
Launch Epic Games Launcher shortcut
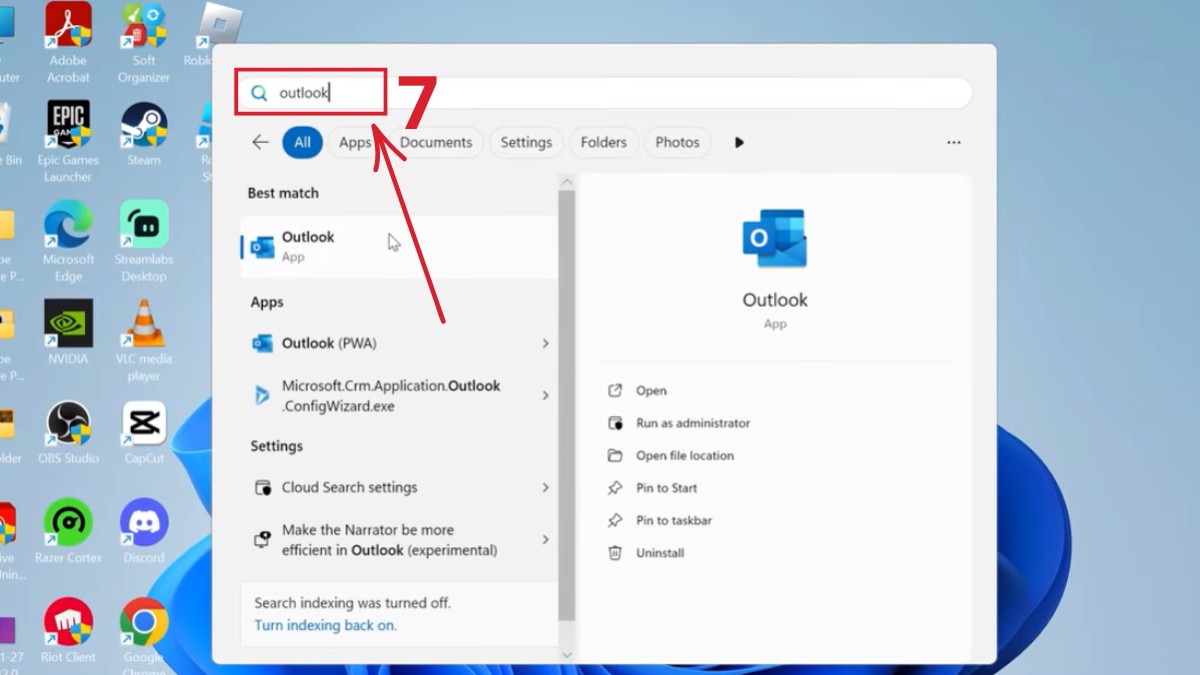tap(68, 141)
